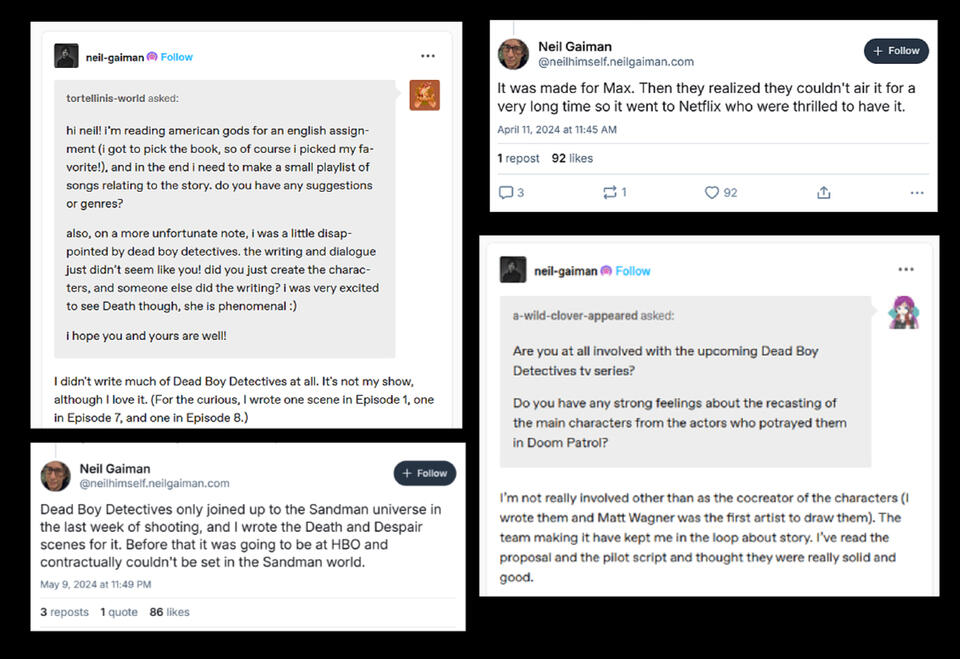View the 92 likes count
Screen dimensions: 960x659
(x=572, y=158)
